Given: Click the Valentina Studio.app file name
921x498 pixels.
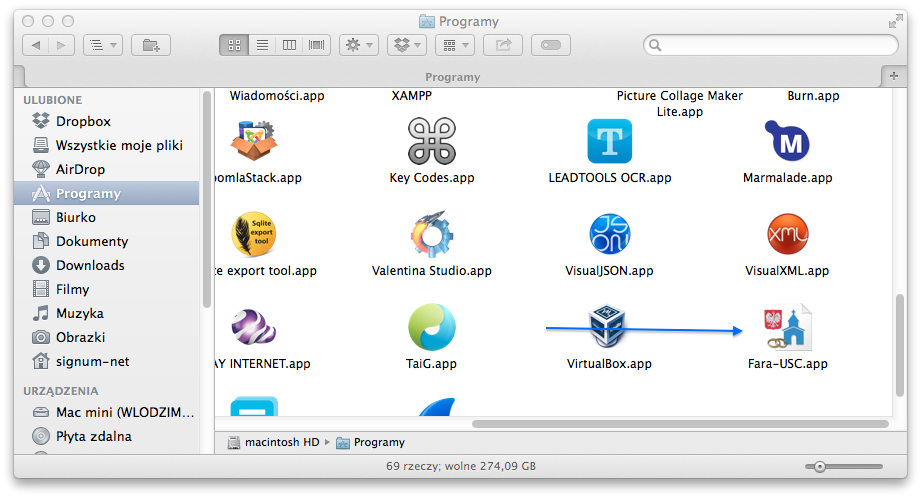Looking at the screenshot, I should coord(432,271).
